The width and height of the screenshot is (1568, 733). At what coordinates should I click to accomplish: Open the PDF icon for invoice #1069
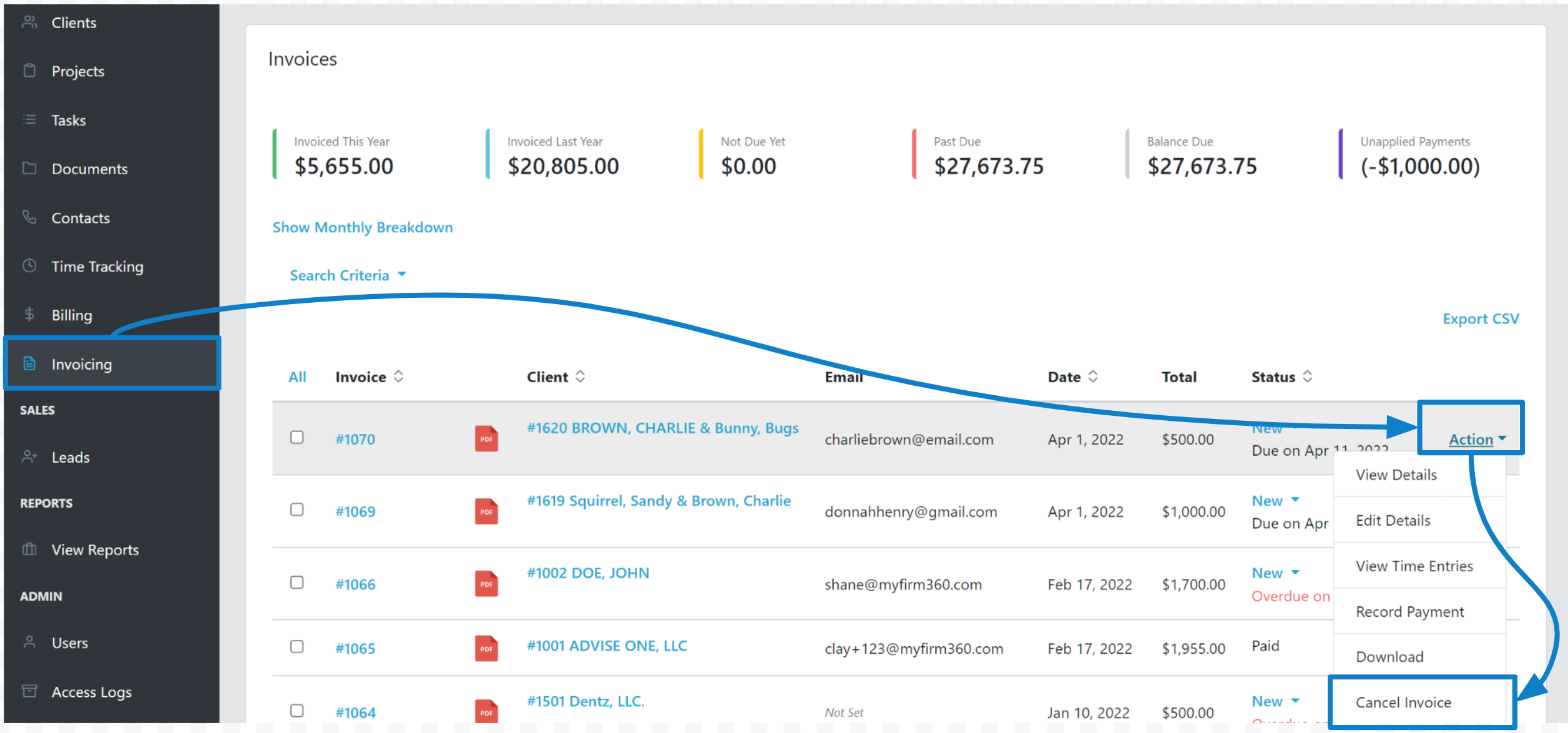coord(486,511)
